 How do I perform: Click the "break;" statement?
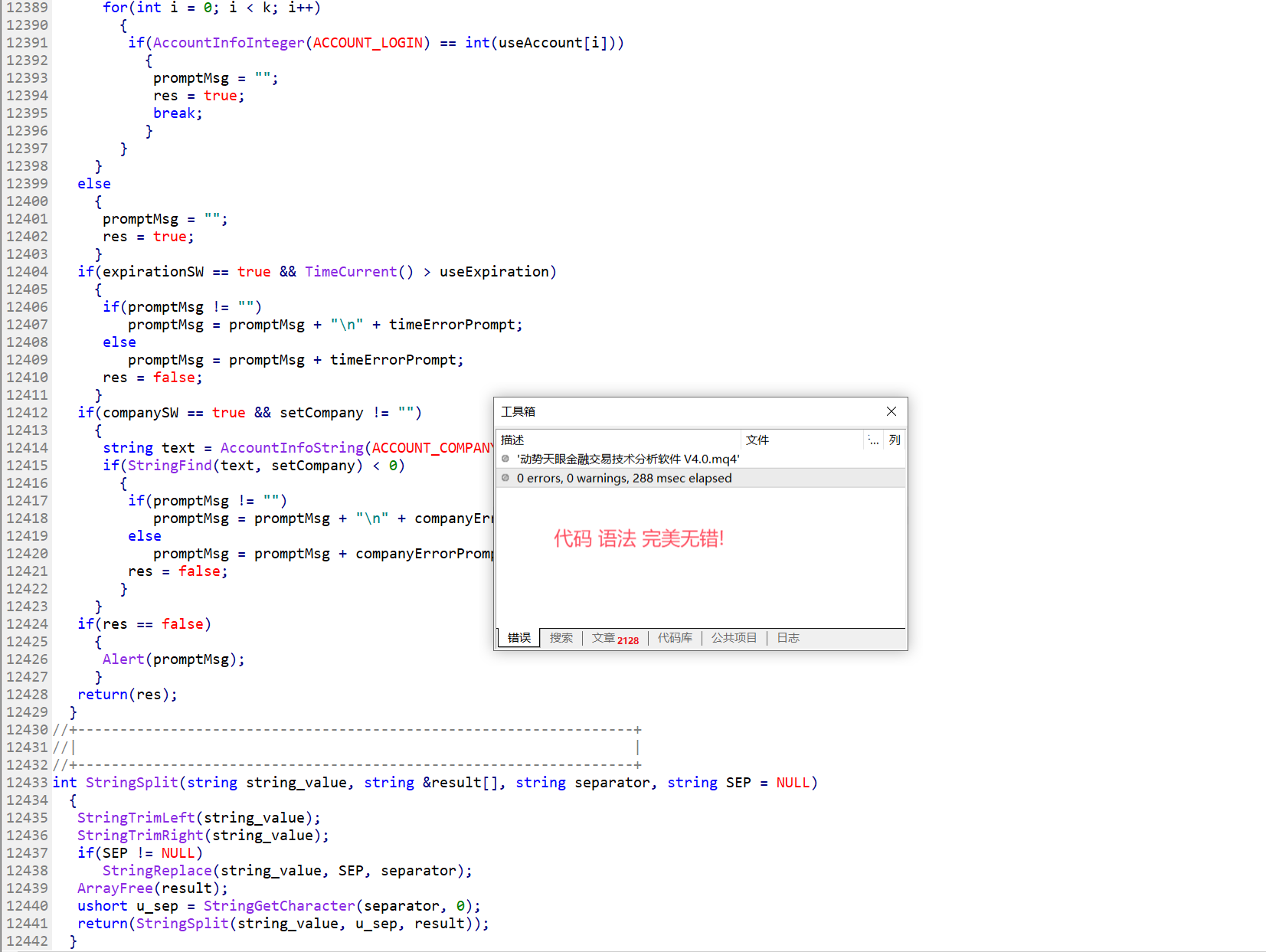178,113
